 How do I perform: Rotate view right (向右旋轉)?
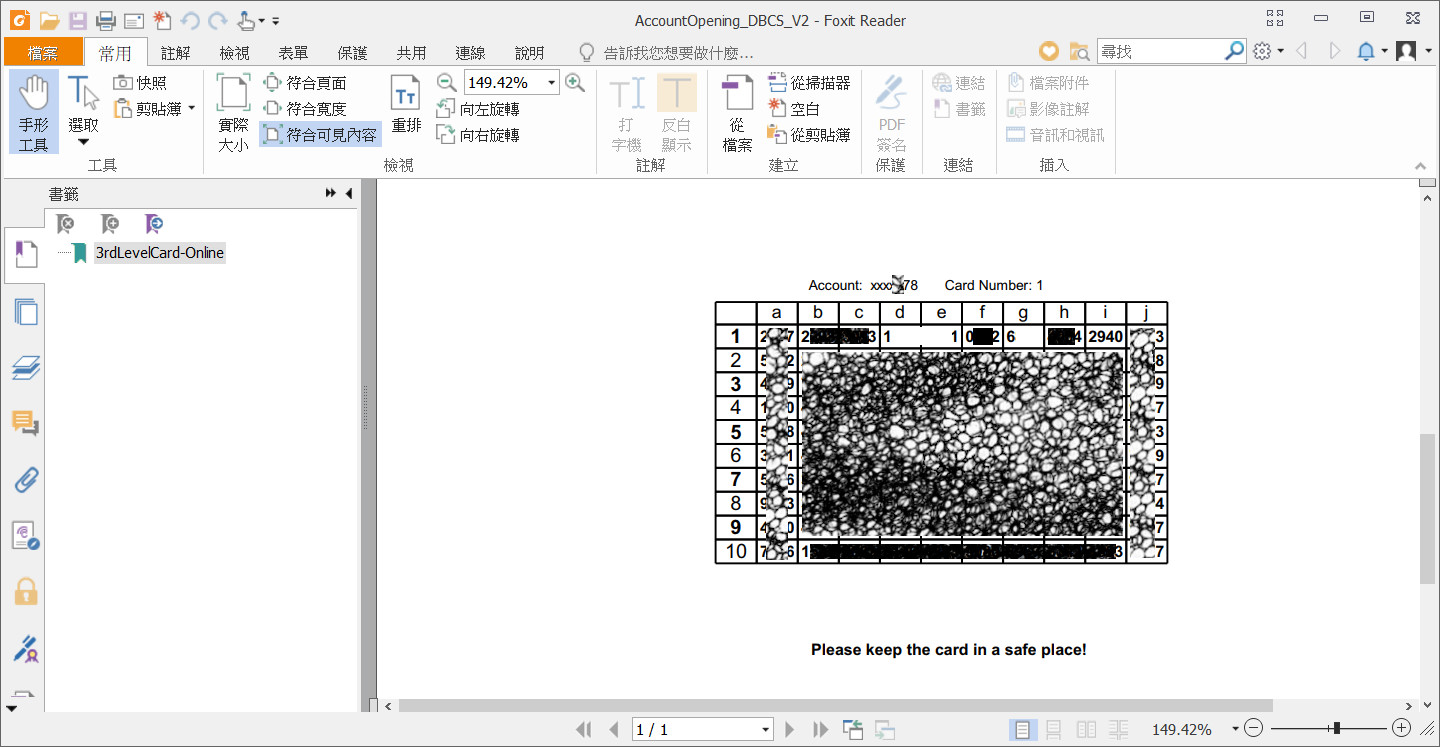click(479, 135)
